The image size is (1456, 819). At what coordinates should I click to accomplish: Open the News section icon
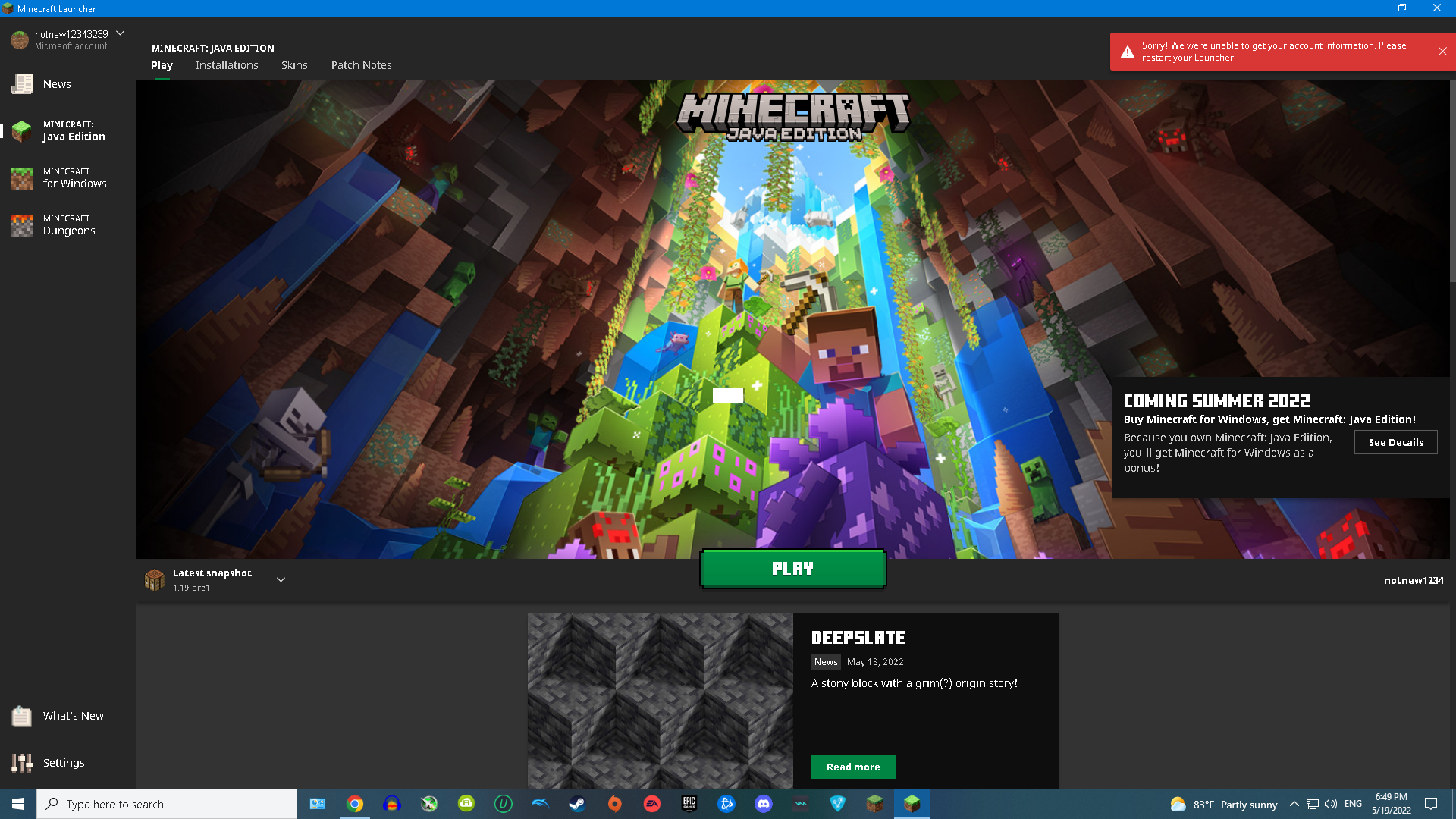pyautogui.click(x=22, y=84)
